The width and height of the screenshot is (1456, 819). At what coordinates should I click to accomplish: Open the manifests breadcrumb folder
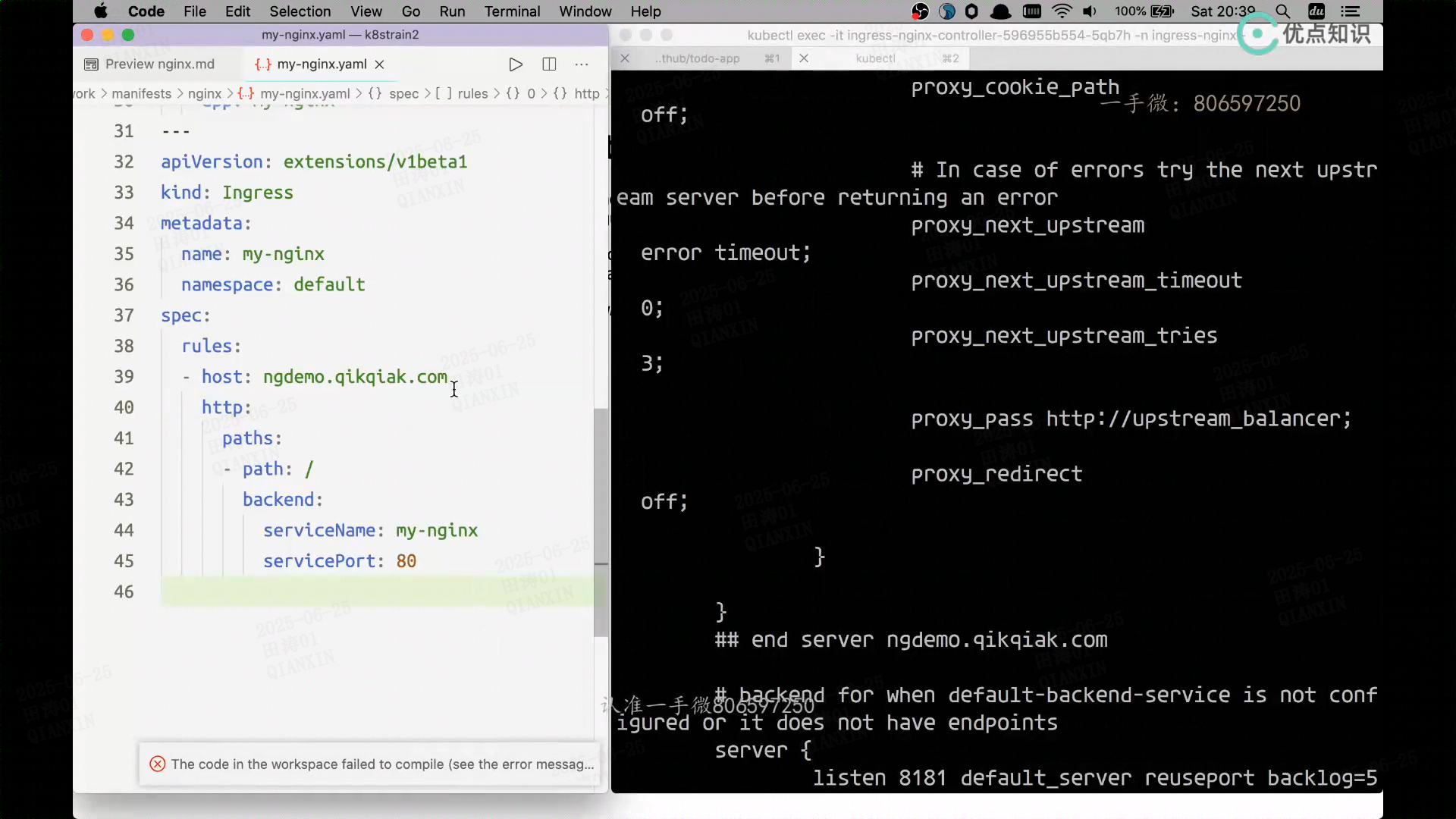[141, 93]
